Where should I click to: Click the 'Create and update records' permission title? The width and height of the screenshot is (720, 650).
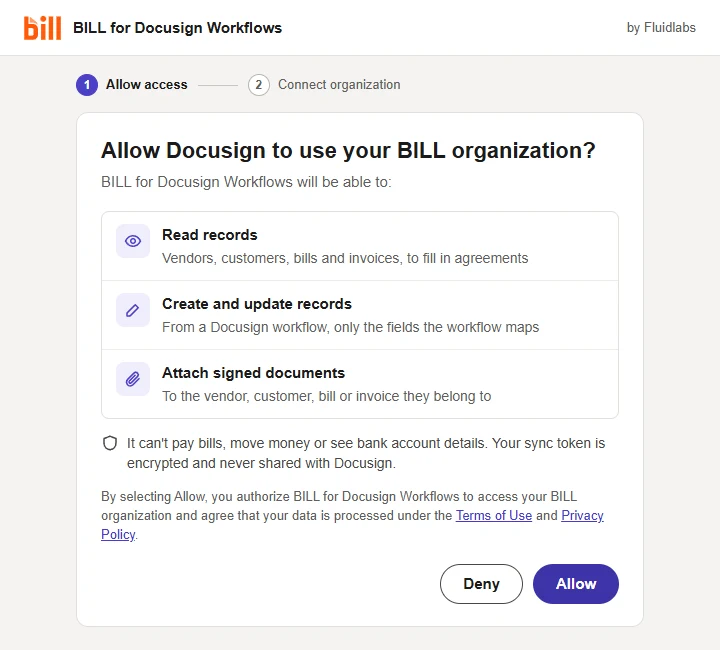pyautogui.click(x=257, y=304)
